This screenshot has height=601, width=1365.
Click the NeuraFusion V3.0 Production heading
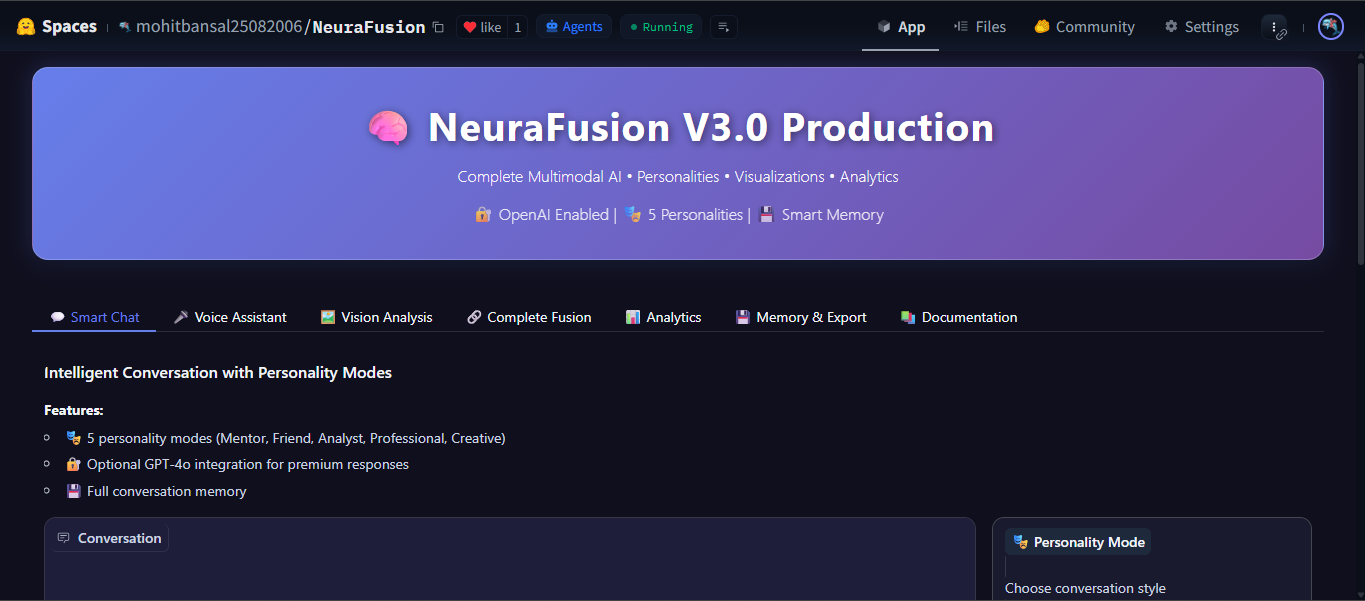click(711, 128)
